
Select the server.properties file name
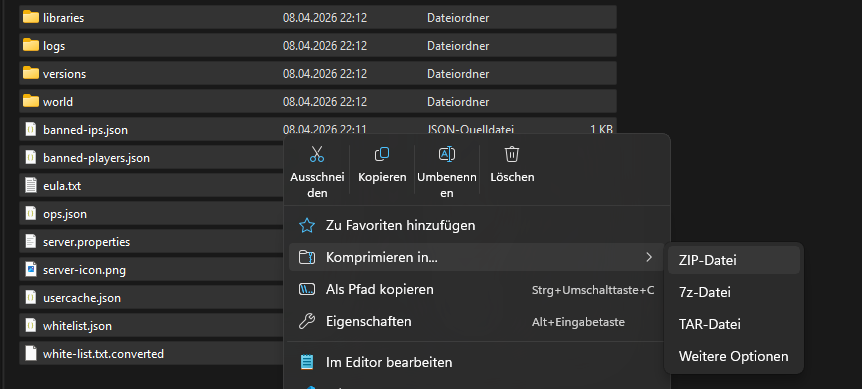[x=86, y=242]
